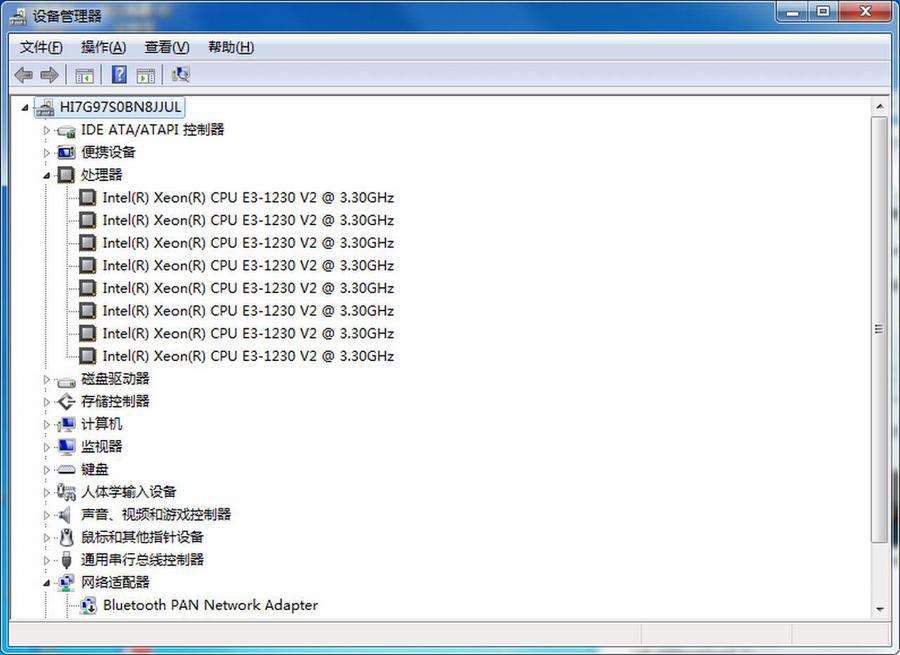Click the first Xeon processor chip icon
This screenshot has width=900, height=655.
(88, 197)
